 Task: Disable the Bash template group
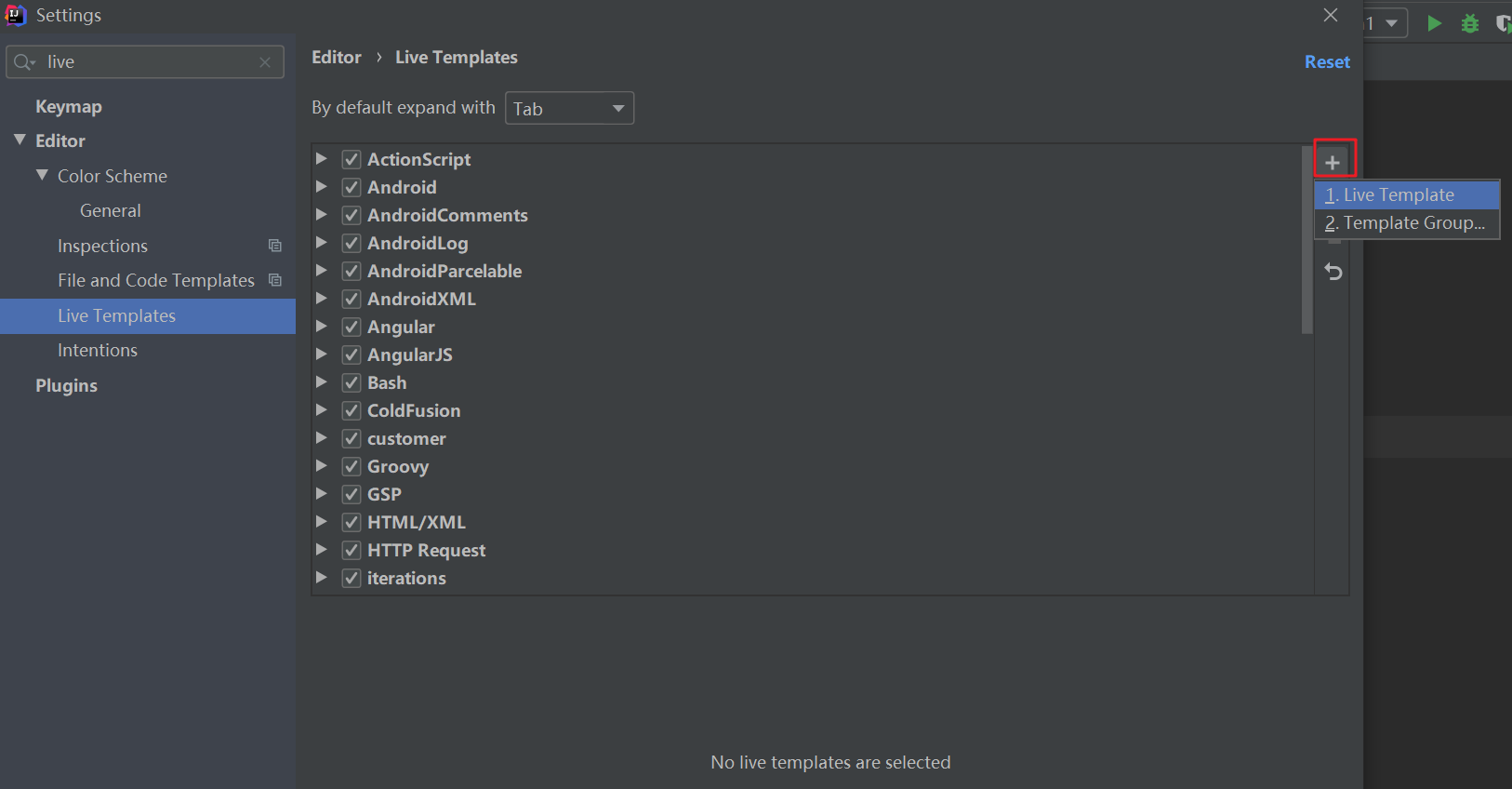351,382
